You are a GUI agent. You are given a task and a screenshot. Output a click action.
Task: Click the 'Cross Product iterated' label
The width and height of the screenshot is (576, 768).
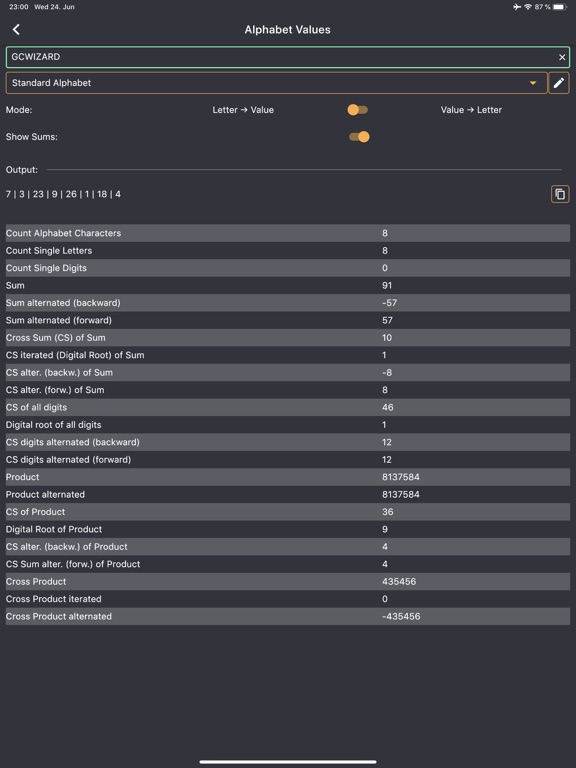(x=53, y=599)
